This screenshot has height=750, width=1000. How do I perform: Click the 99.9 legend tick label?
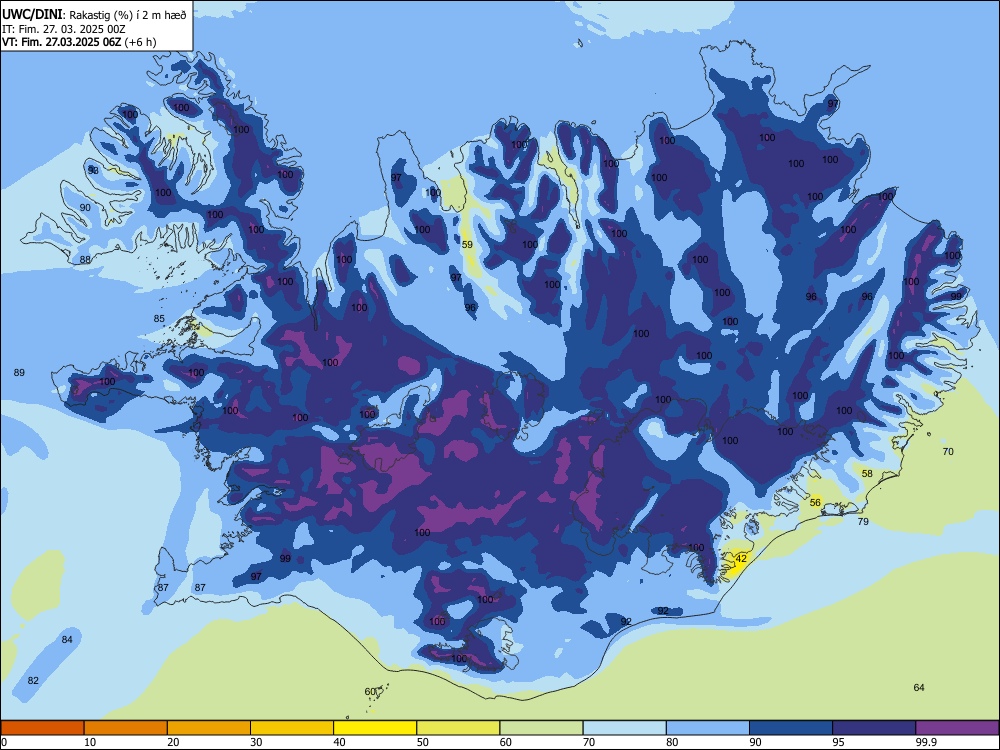(x=926, y=742)
